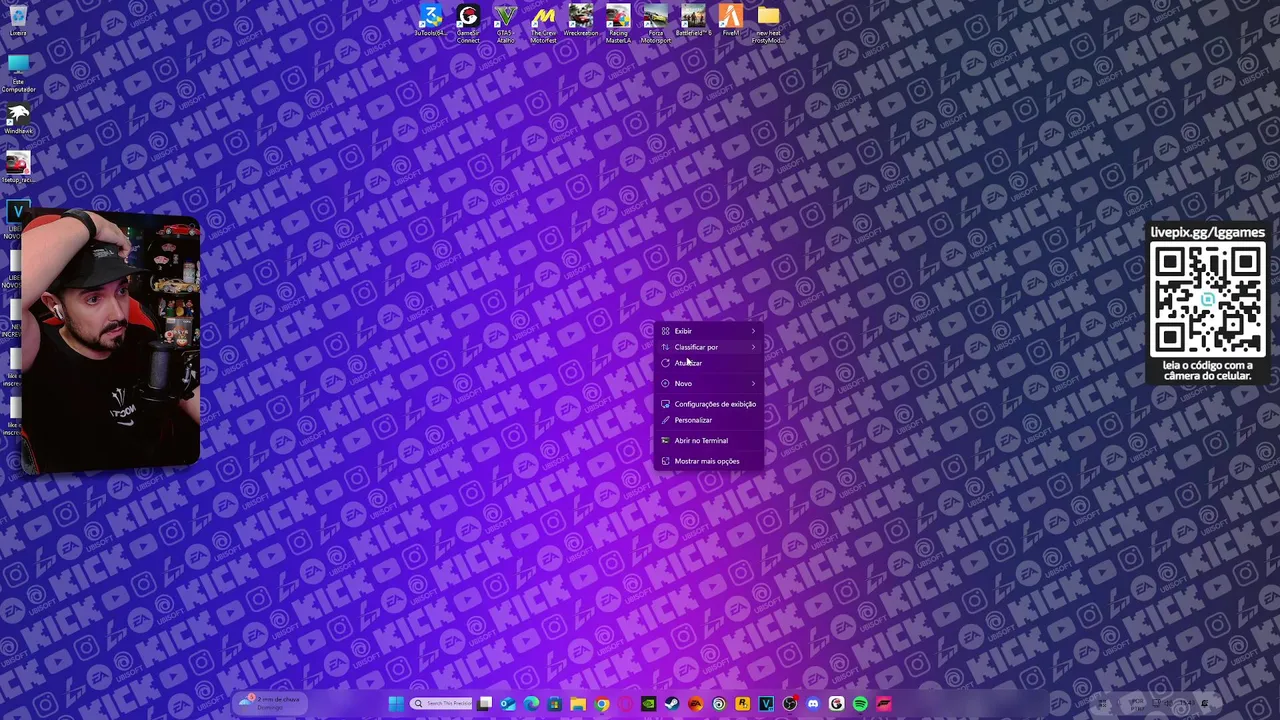
Task: Choose Atualizar in the context menu
Action: click(x=709, y=363)
